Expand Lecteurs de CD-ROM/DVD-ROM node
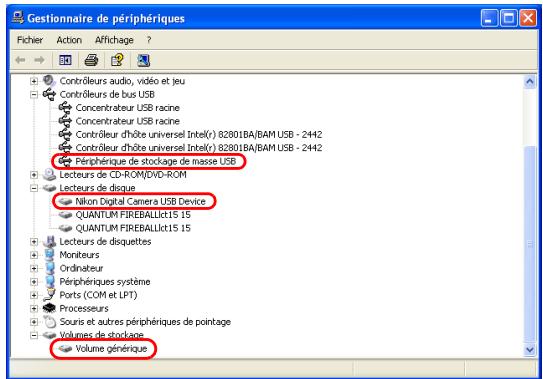 coord(34,175)
